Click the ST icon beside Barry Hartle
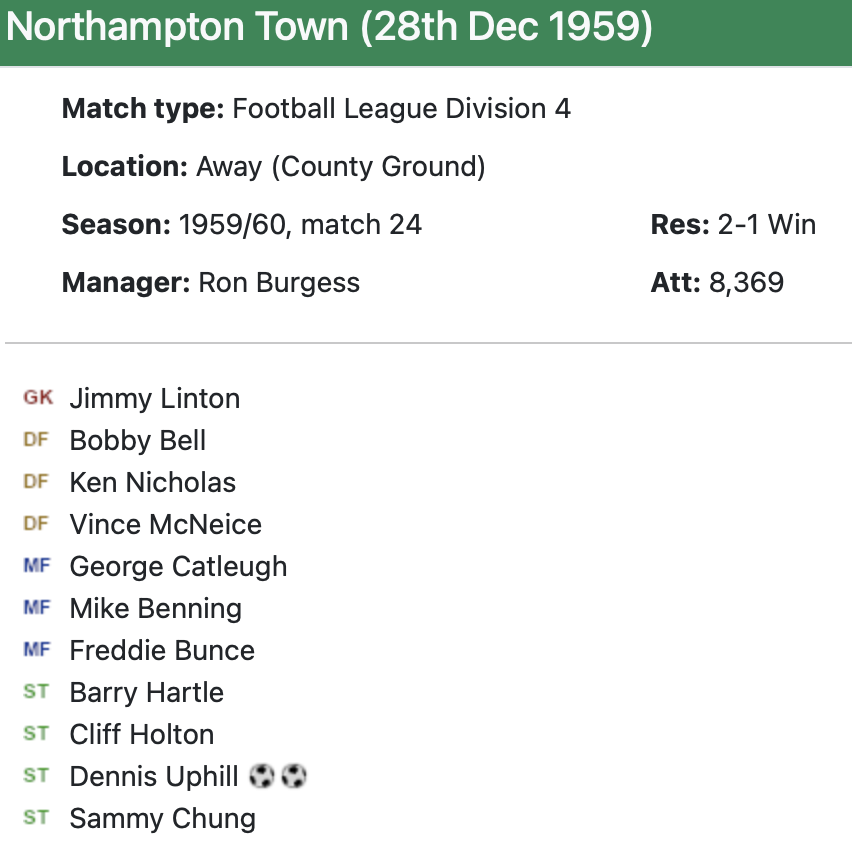The height and width of the screenshot is (858, 852). (x=36, y=692)
